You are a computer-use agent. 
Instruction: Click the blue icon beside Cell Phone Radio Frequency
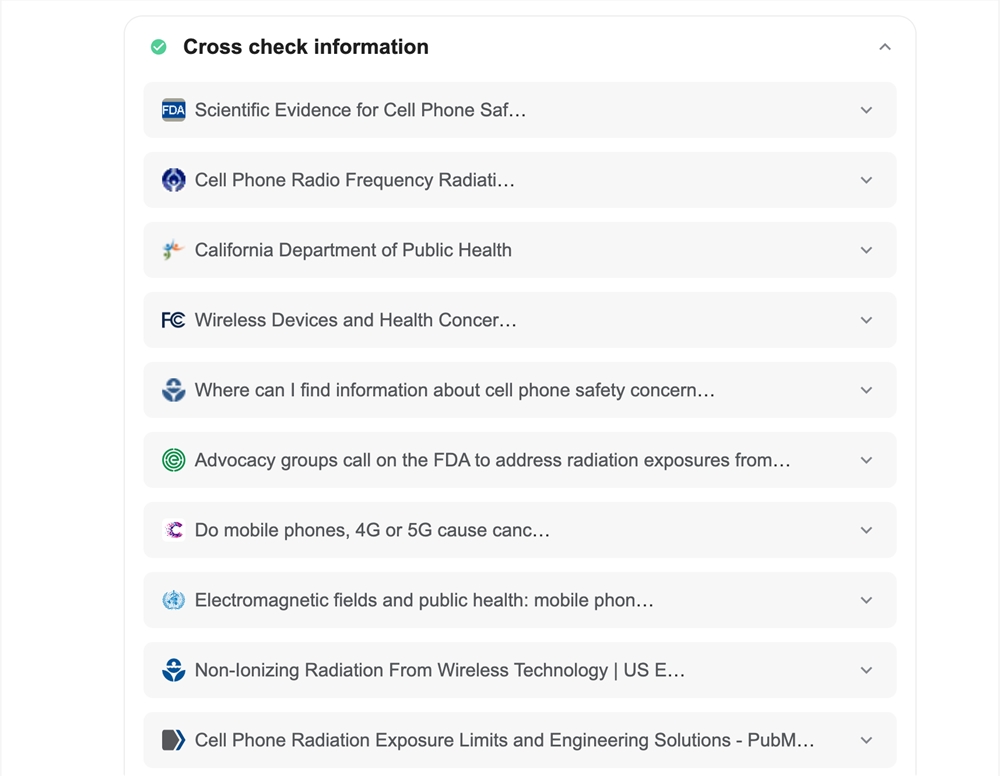click(x=173, y=180)
